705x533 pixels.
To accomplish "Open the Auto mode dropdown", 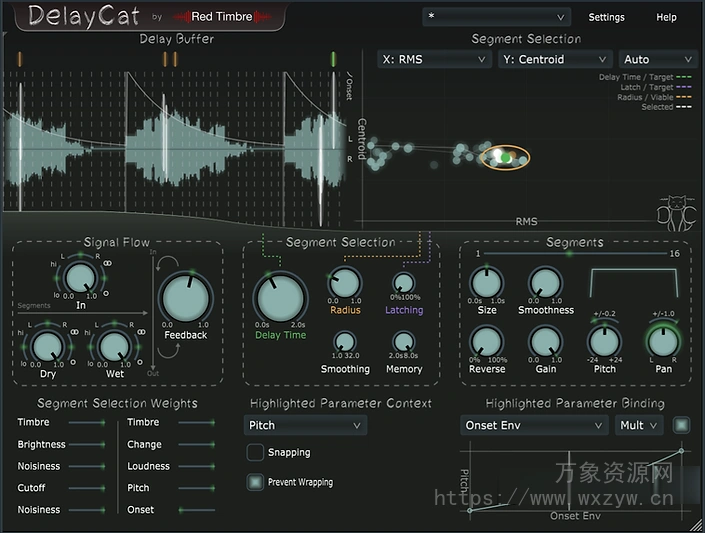I will coord(657,60).
